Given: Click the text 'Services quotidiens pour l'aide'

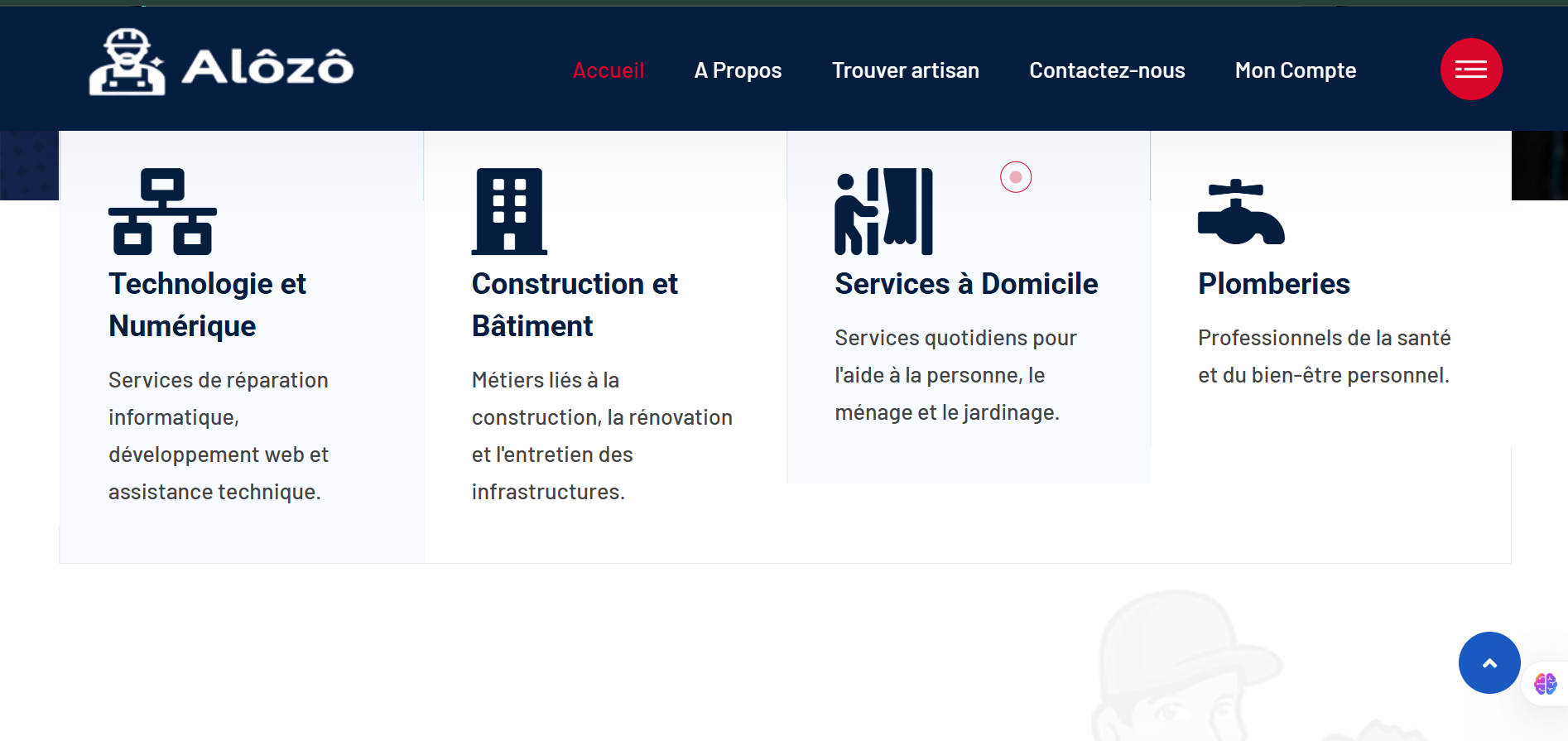Looking at the screenshot, I should point(955,356).
